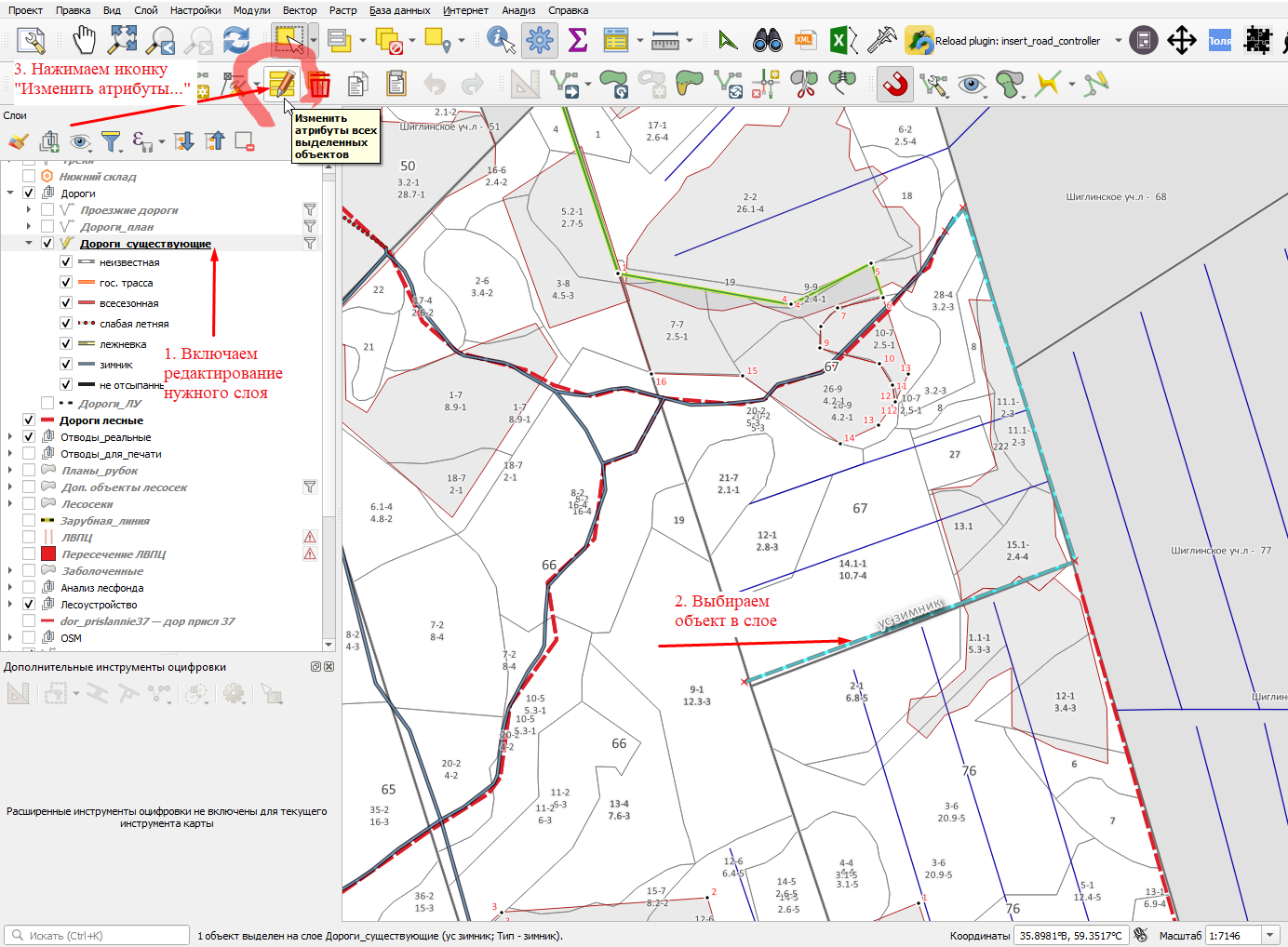Screen dimensions: 1288x947
Task: Click the Zoom Full extent icon
Action: (123, 40)
